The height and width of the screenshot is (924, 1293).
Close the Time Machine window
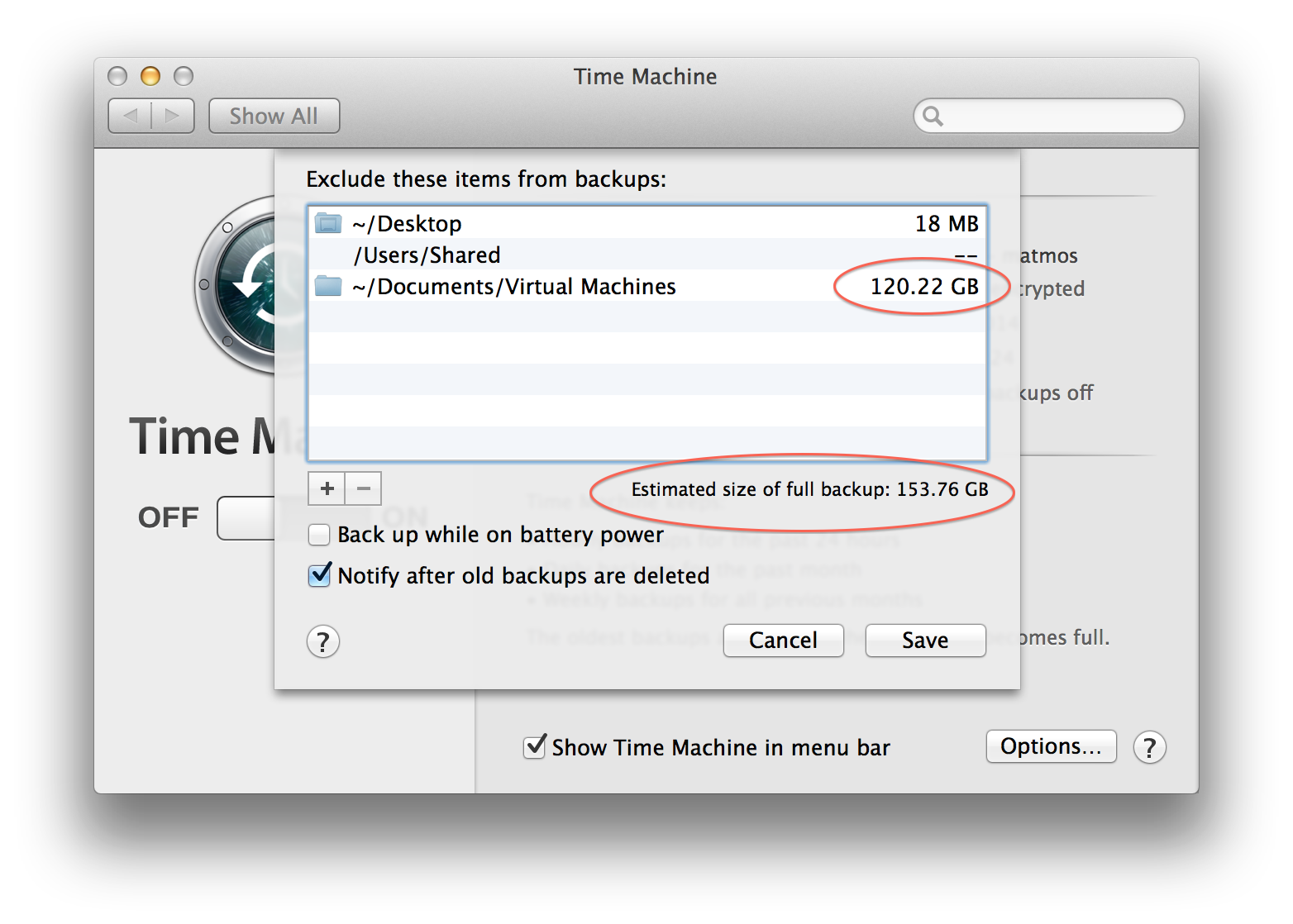(117, 76)
